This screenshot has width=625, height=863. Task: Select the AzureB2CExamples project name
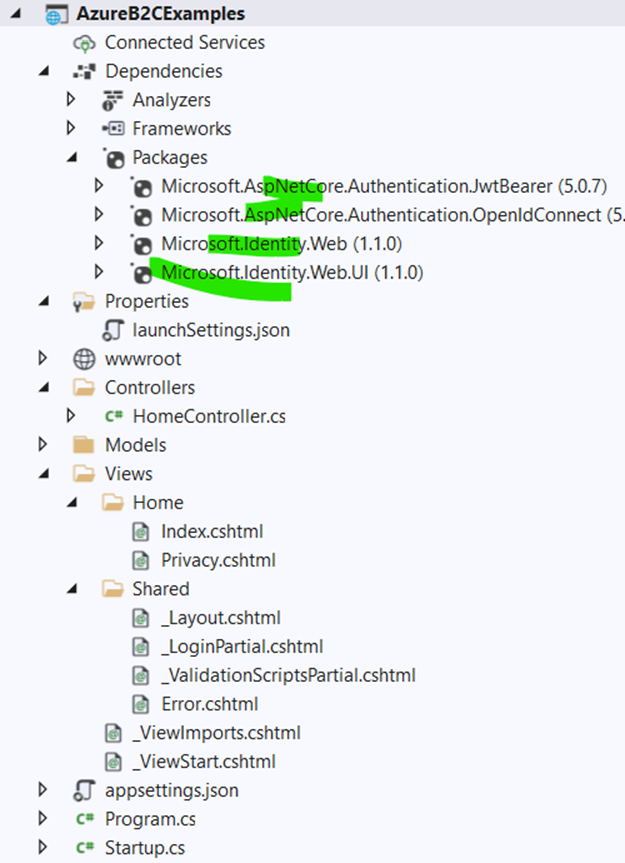point(161,14)
